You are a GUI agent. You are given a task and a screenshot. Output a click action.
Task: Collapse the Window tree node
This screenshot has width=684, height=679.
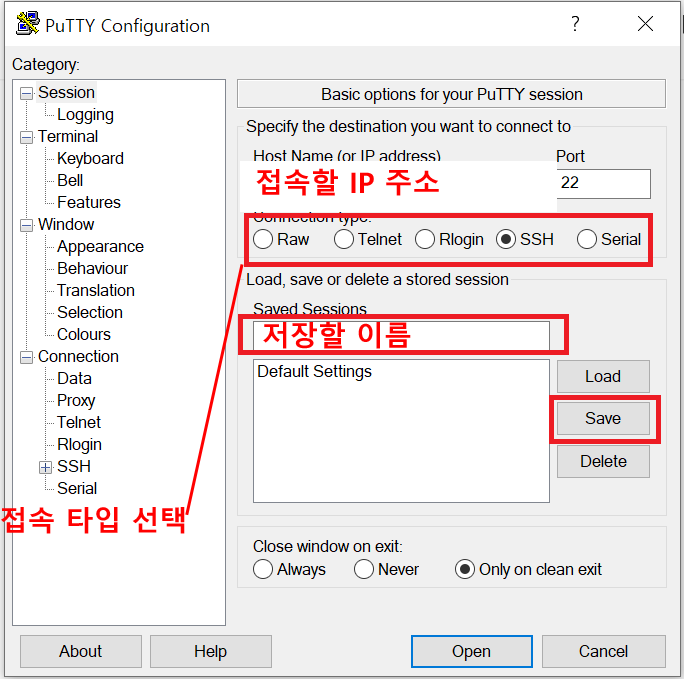coord(27,225)
